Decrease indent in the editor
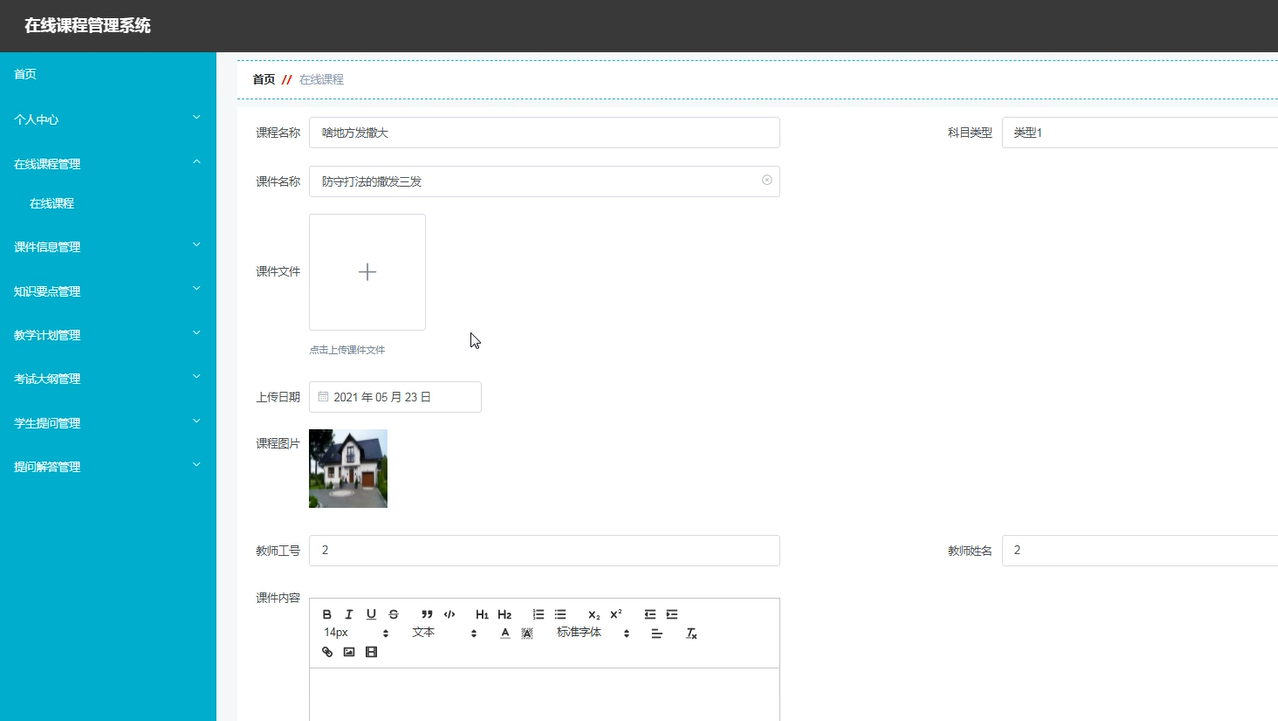 click(650, 614)
